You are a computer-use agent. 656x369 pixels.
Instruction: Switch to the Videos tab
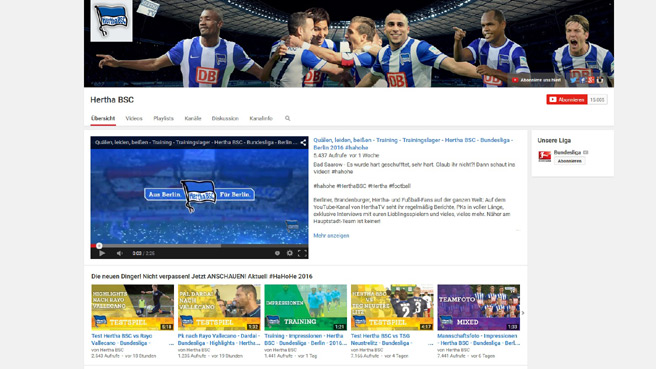(x=134, y=118)
